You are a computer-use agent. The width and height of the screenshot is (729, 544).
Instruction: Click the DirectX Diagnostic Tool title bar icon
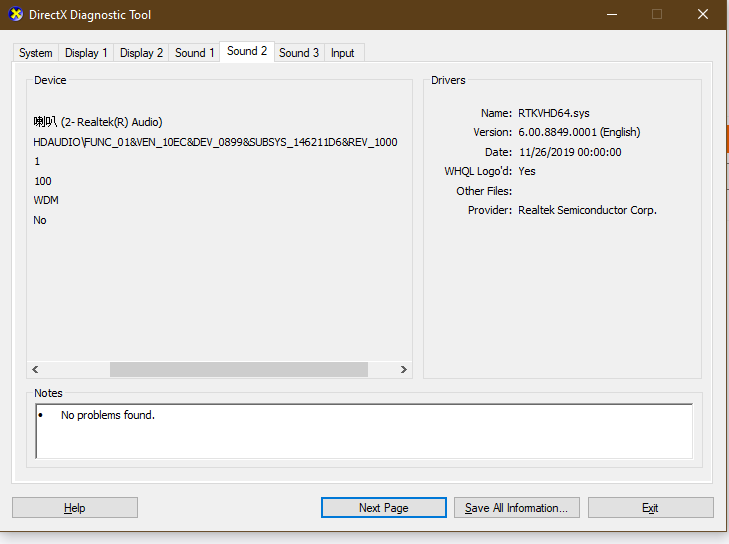point(16,14)
